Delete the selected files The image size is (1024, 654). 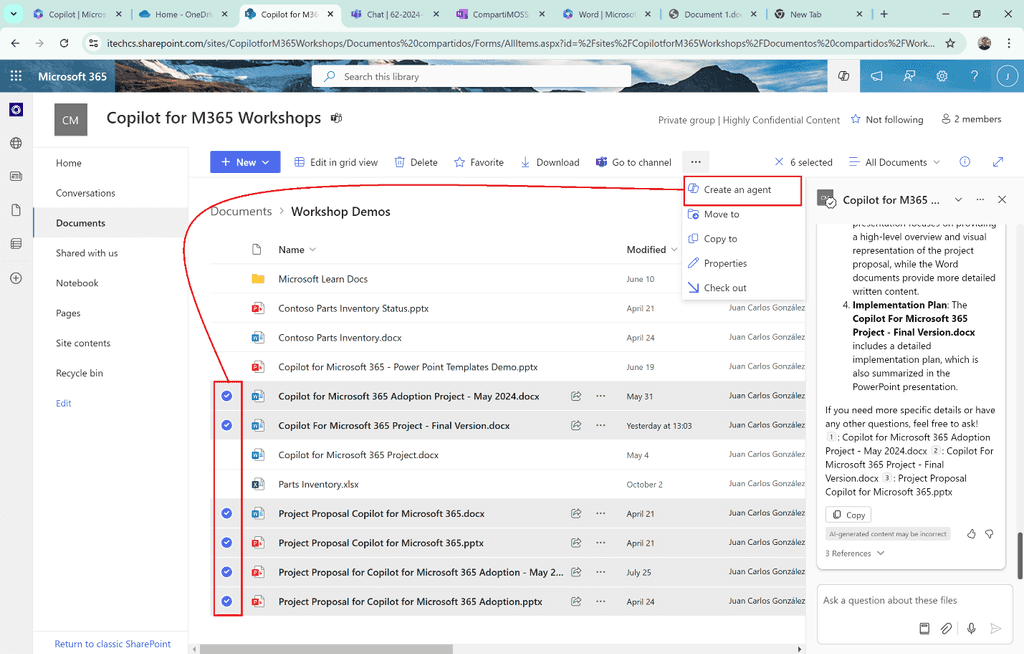pos(416,162)
